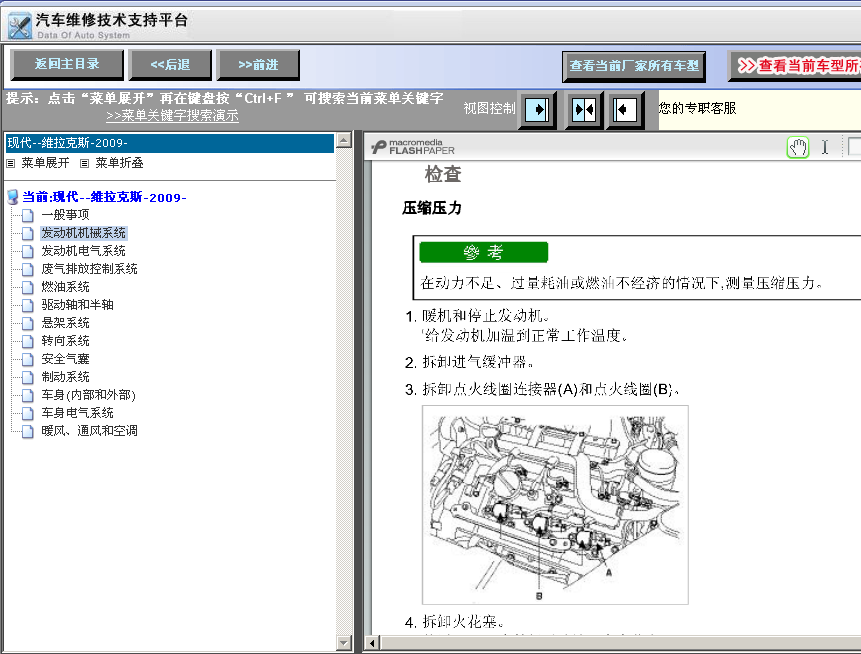861x654 pixels.
Task: Open the 发动机机械系统 tree item
Action: (83, 233)
